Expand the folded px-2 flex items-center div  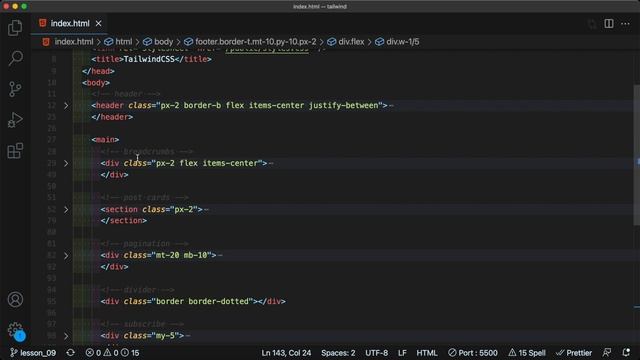coord(66,163)
